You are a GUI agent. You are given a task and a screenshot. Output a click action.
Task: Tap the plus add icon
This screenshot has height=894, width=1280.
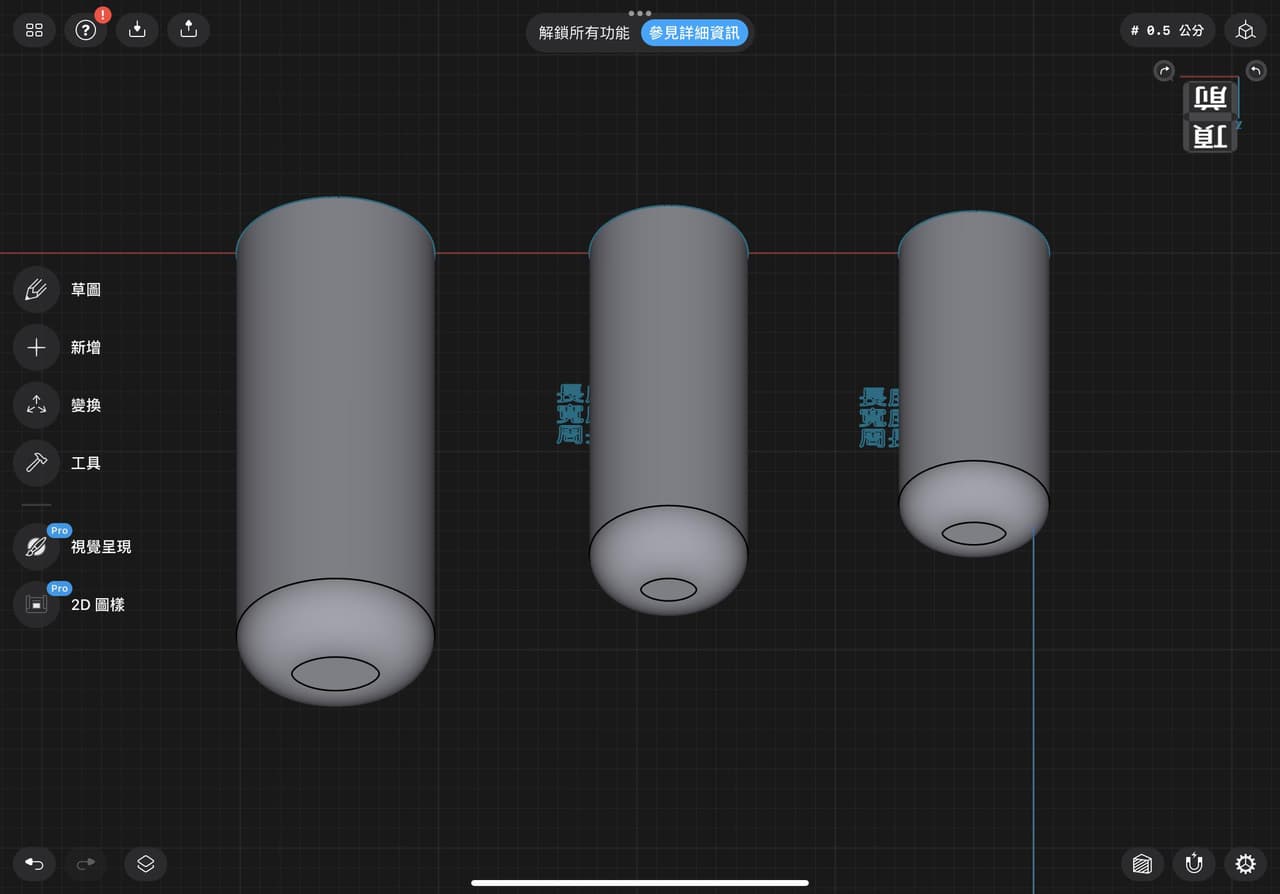pos(36,348)
